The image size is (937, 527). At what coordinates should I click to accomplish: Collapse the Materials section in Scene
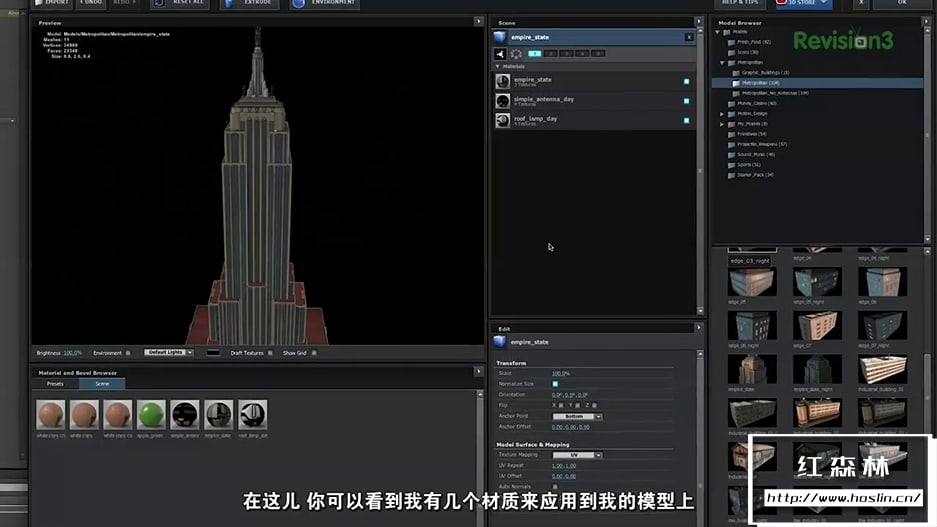click(x=498, y=66)
